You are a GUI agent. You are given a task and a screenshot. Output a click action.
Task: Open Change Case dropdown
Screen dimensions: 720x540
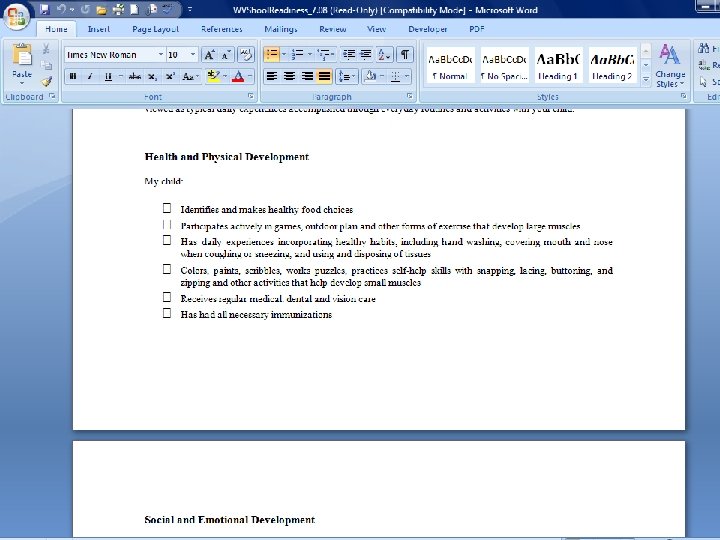[191, 77]
